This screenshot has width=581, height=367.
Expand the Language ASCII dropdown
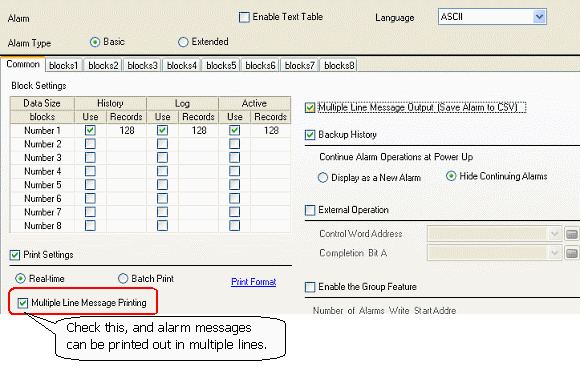[539, 17]
